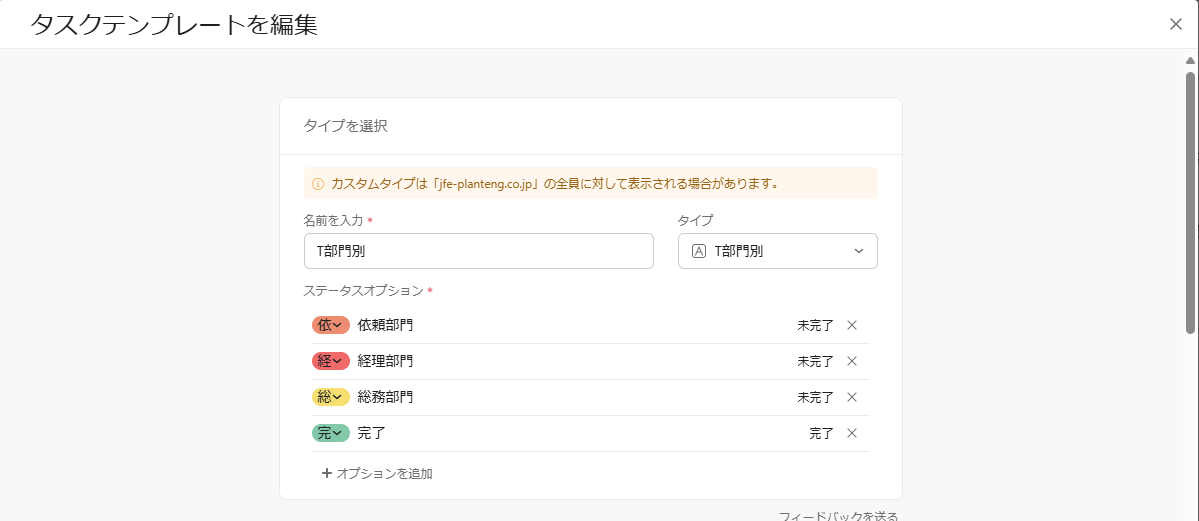
Task: Delete the 完了 status option
Action: 852,433
